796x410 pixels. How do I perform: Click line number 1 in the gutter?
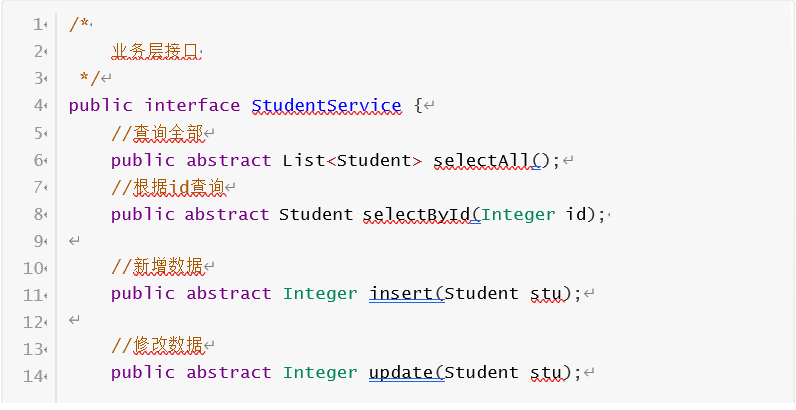coord(37,24)
